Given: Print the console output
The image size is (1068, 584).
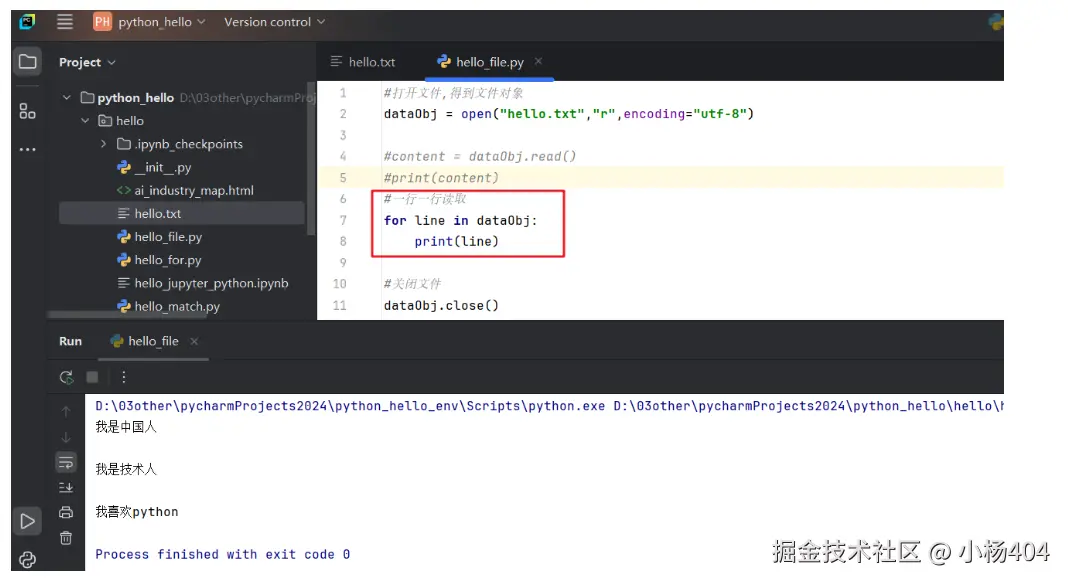Looking at the screenshot, I should coord(66,512).
